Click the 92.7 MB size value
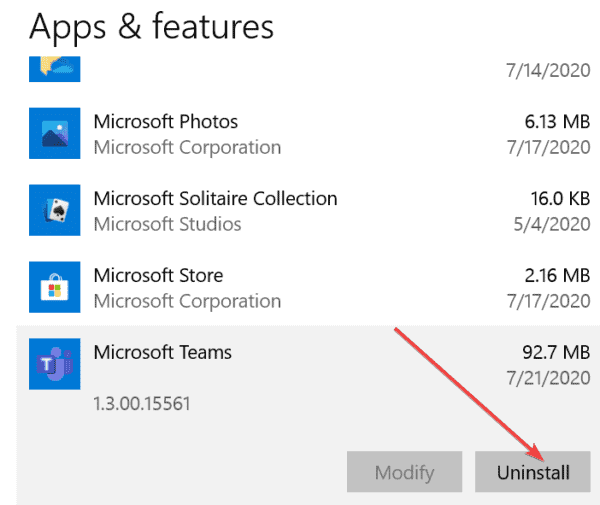The height and width of the screenshot is (505, 600). coord(556,352)
